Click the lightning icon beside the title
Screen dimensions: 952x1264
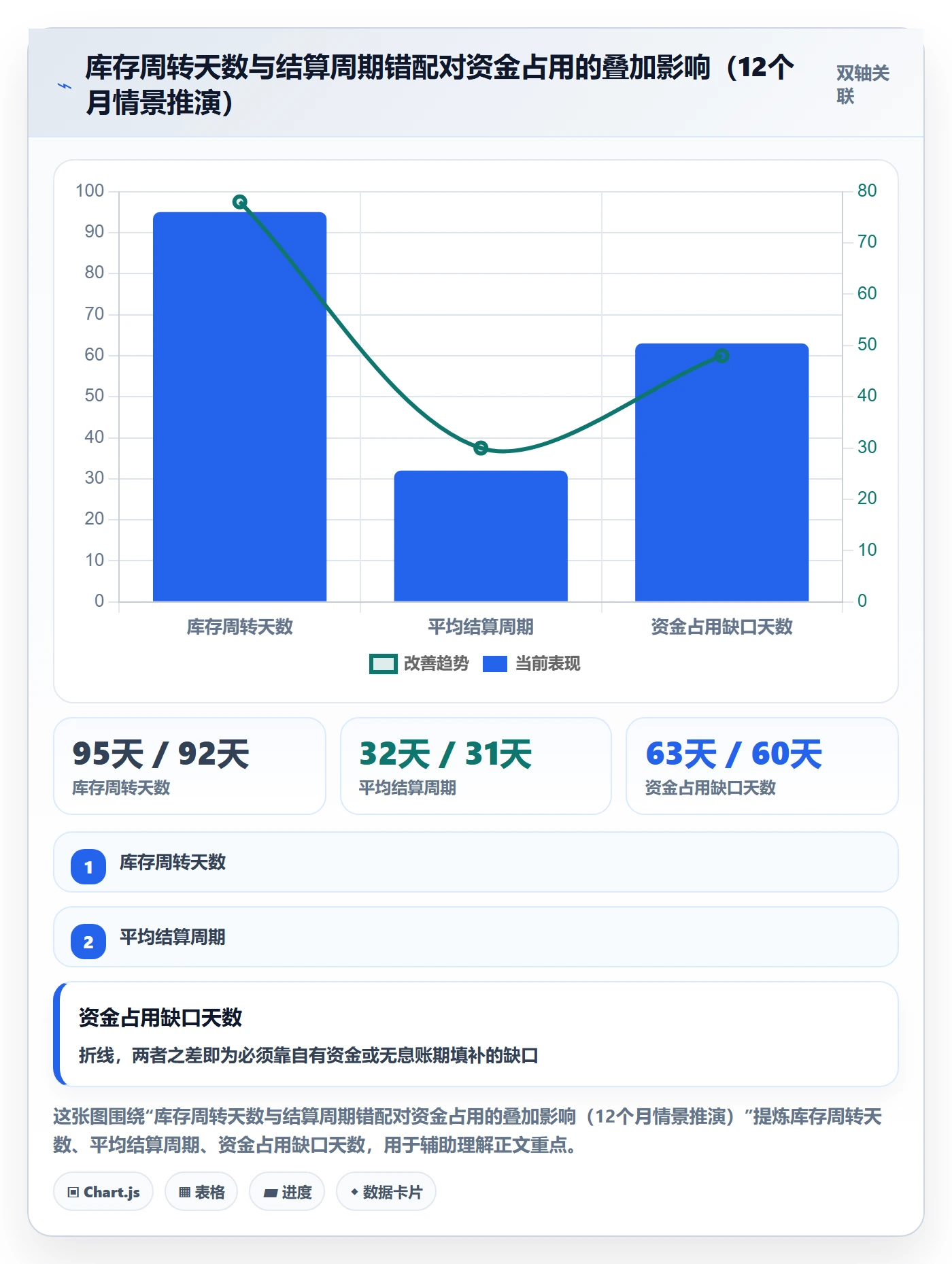pos(65,86)
